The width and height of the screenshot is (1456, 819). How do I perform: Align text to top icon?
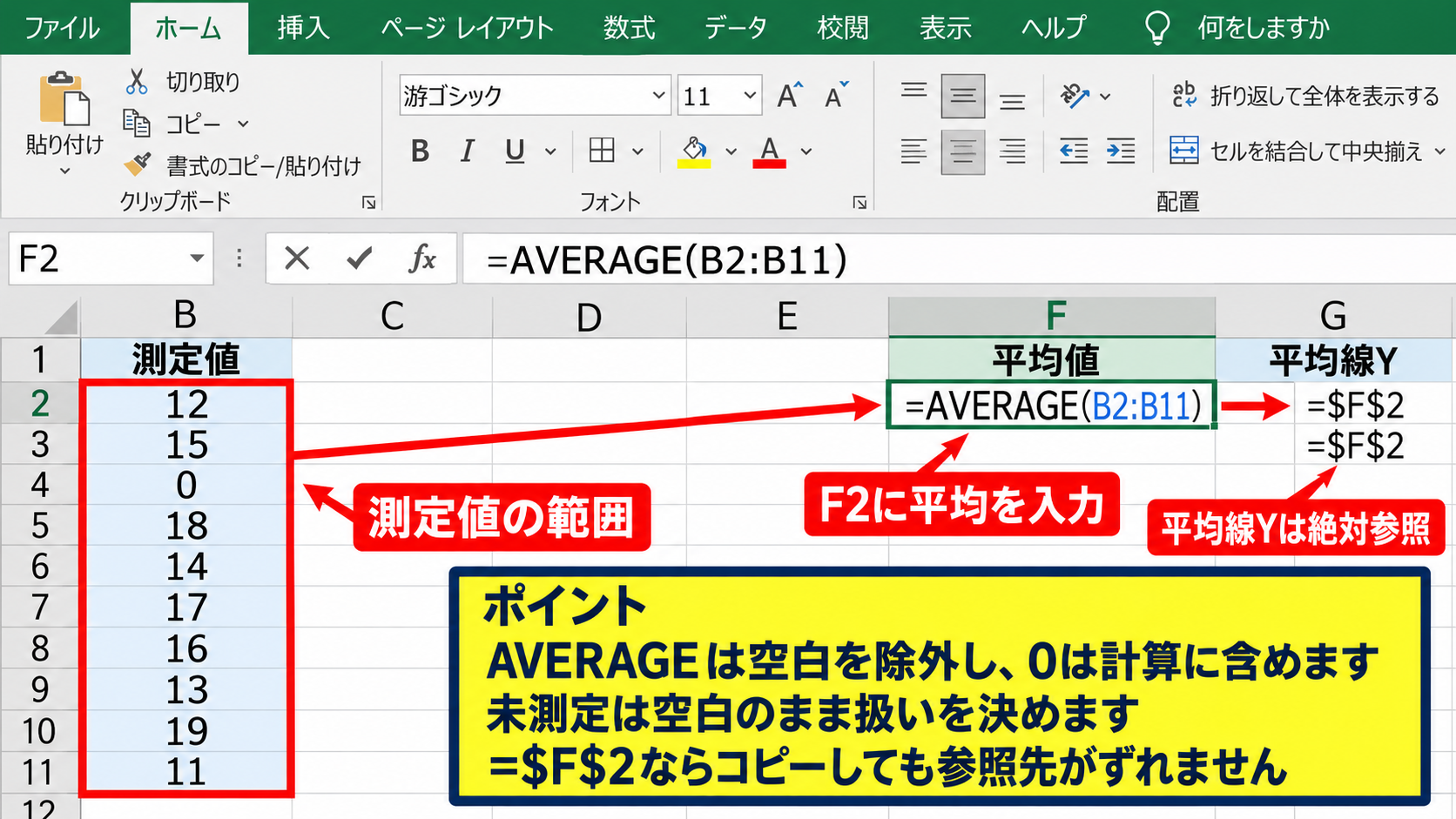[913, 92]
